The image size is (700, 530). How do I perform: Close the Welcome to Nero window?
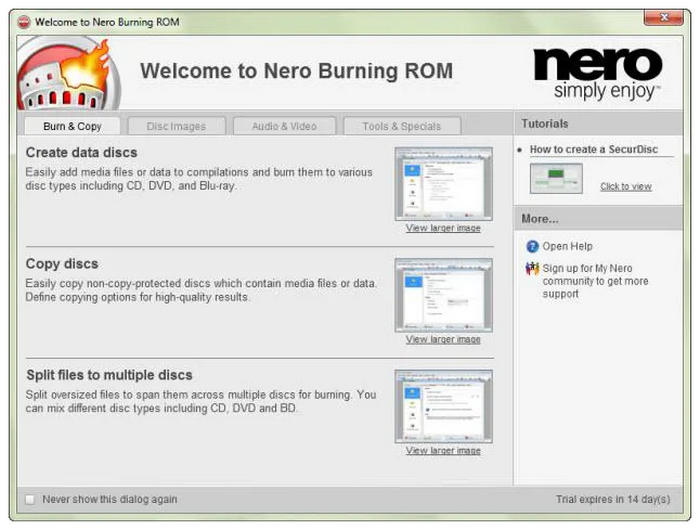(663, 17)
